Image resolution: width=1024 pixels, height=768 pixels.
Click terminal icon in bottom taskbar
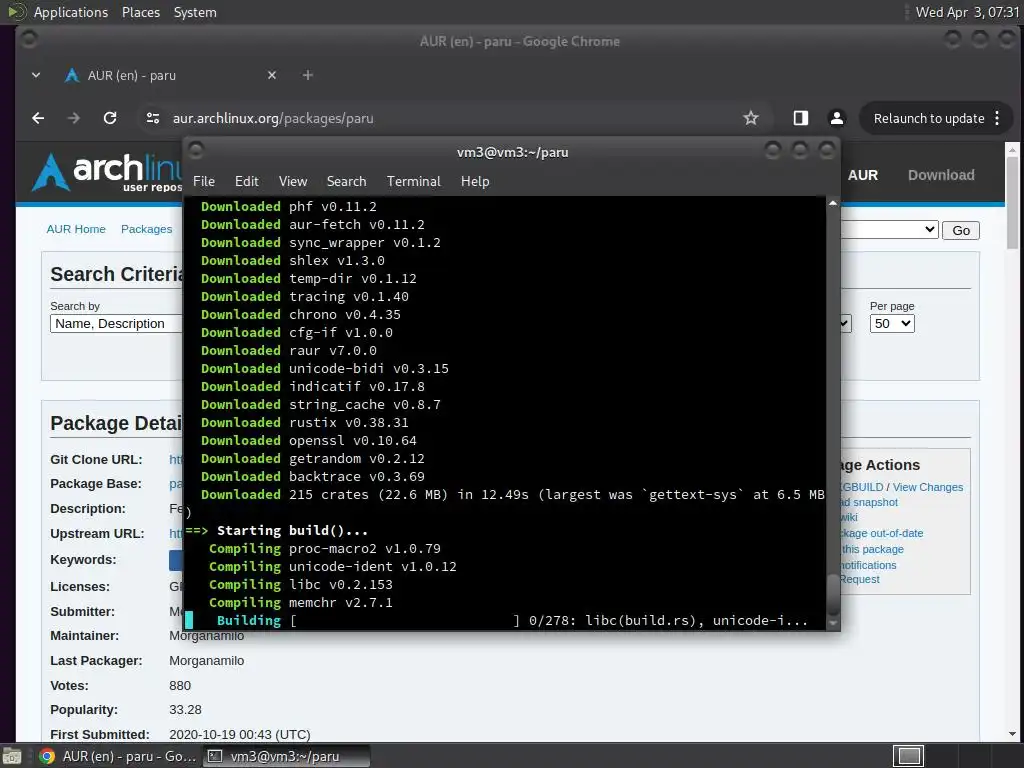214,756
